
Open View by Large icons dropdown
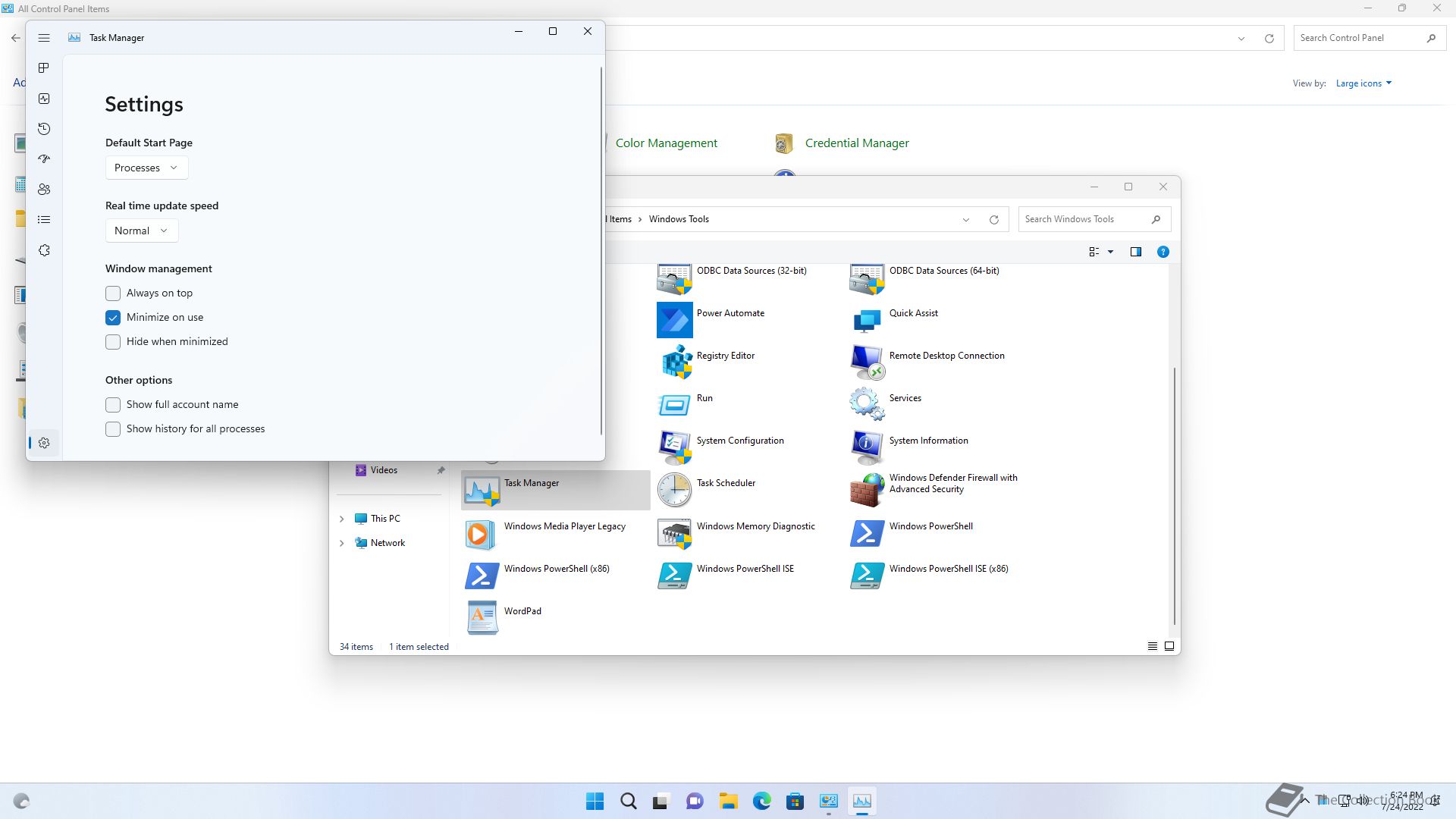click(x=1363, y=83)
